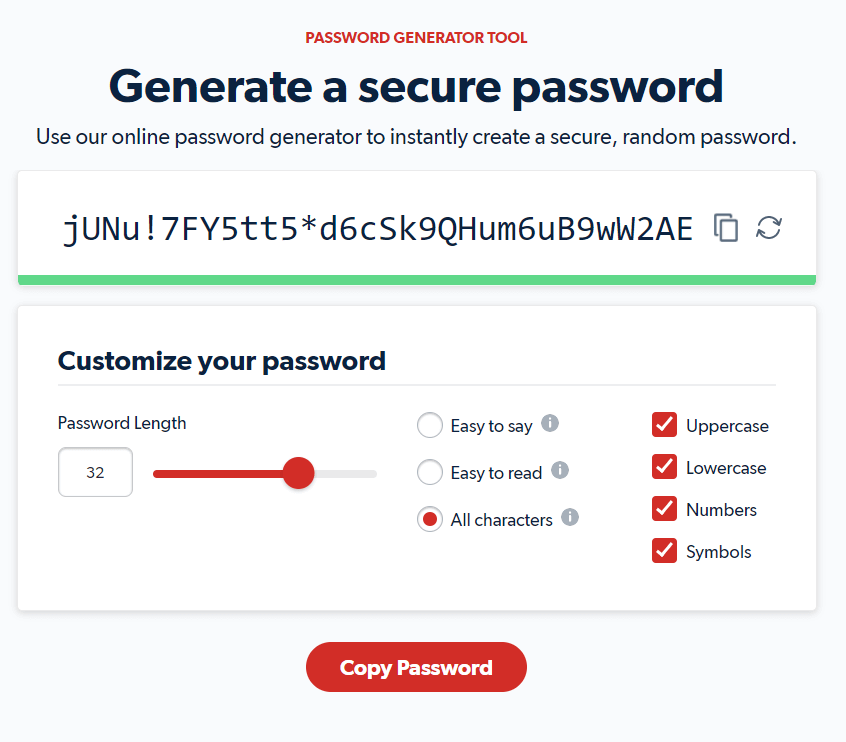
Task: Click the copy-to-clipboard icon beside the password
Action: coord(726,228)
